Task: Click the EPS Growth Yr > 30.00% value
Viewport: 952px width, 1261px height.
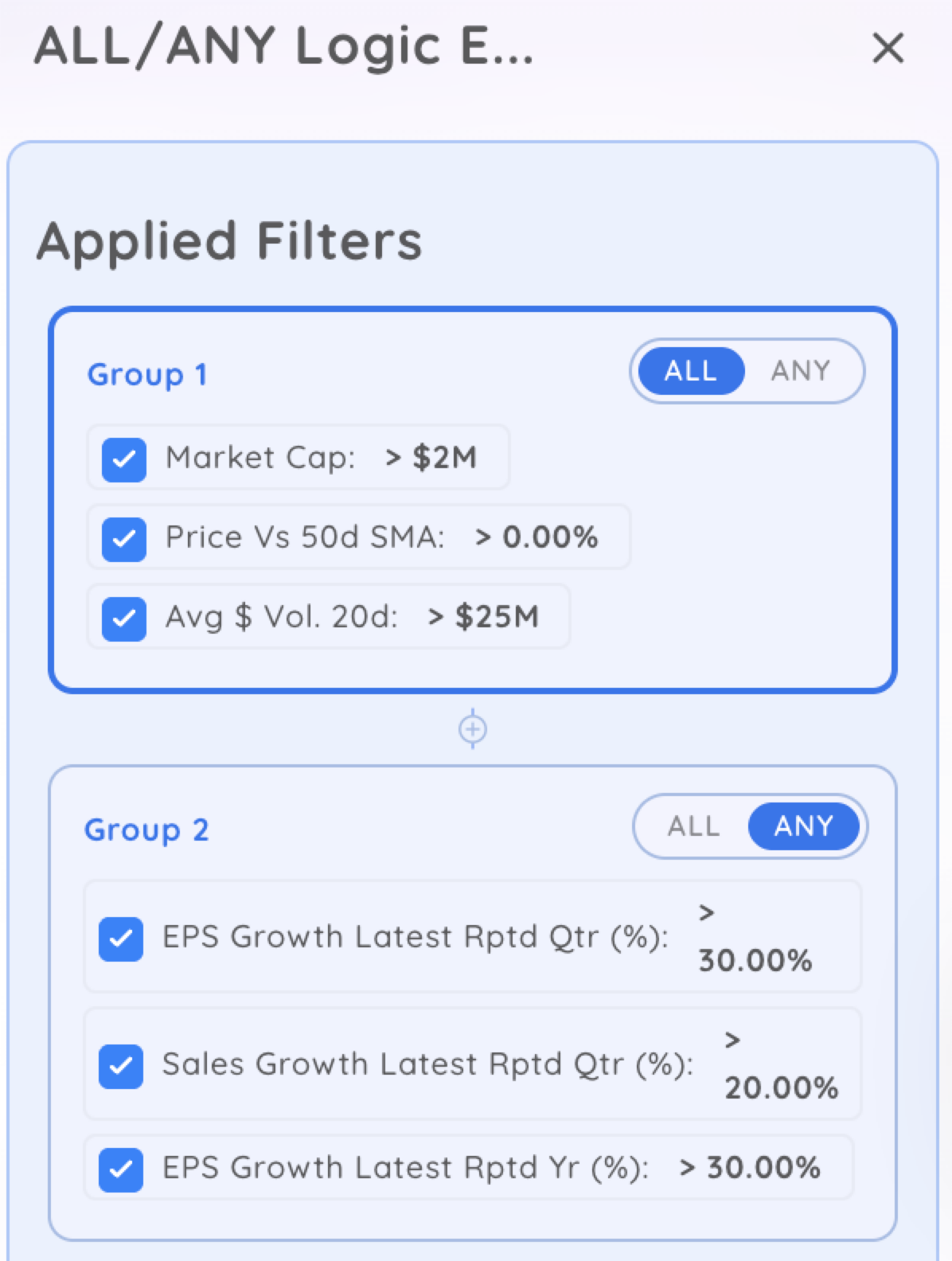Action: [x=750, y=1168]
